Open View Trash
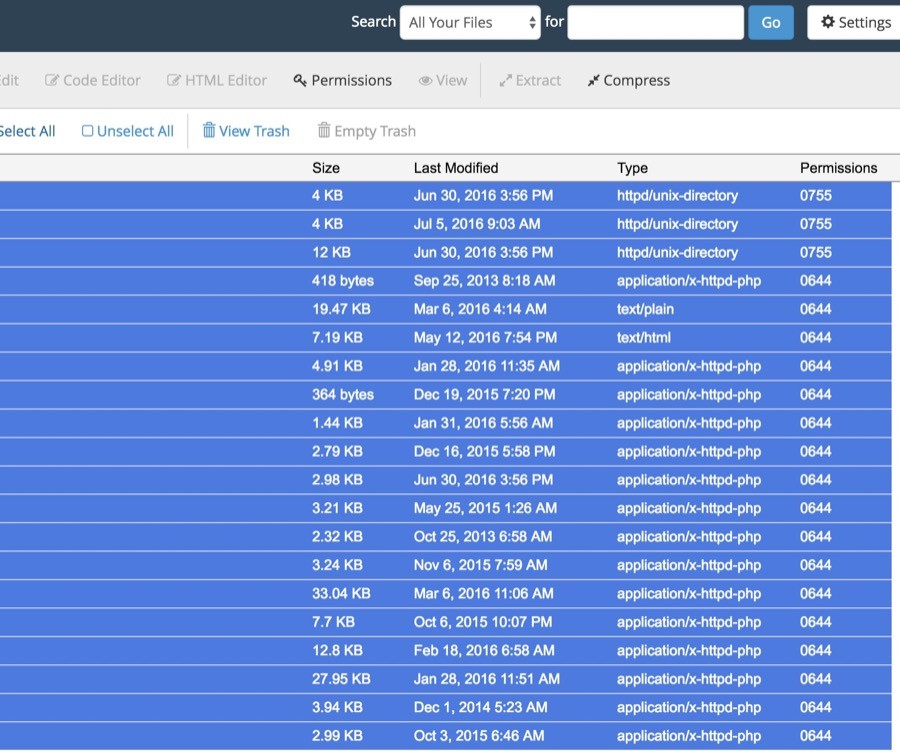 click(x=246, y=131)
